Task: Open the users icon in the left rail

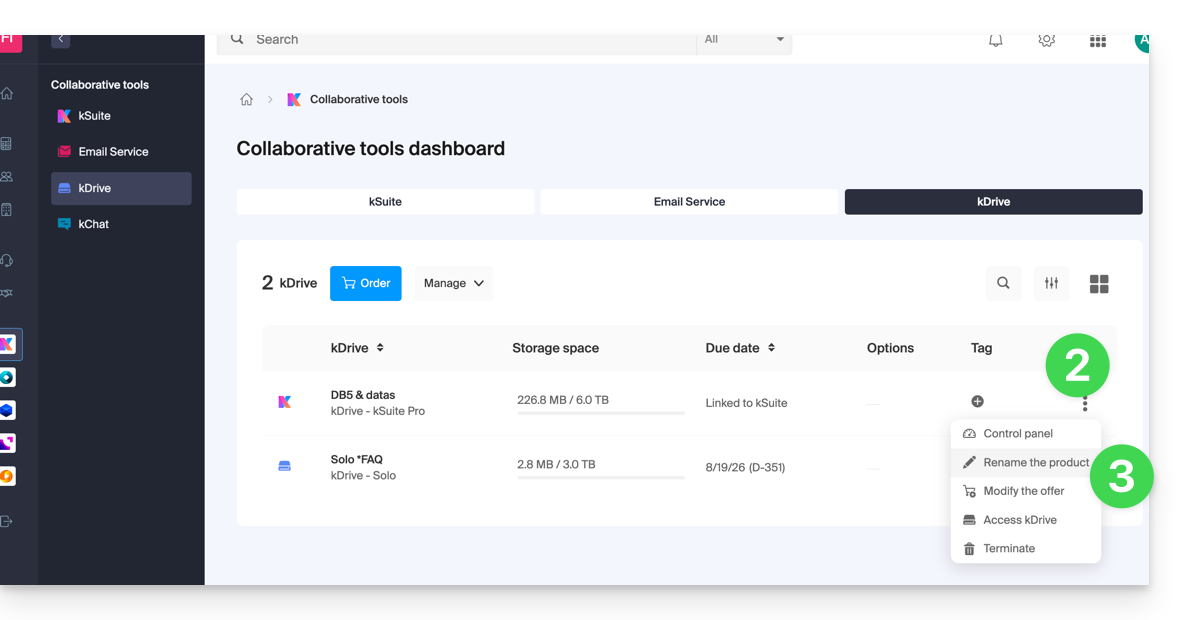Action: point(7,177)
